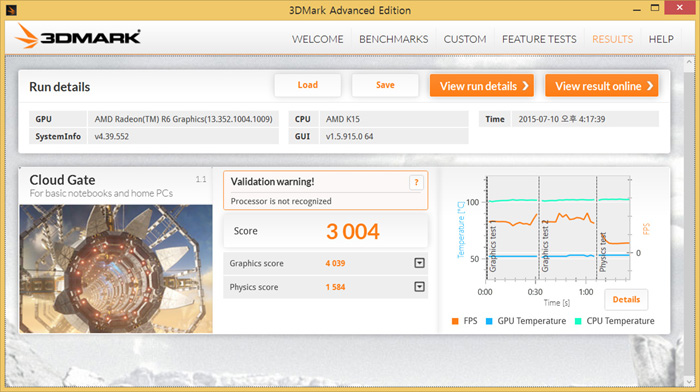This screenshot has width=700, height=392.
Task: Click the Load button
Action: pos(308,85)
